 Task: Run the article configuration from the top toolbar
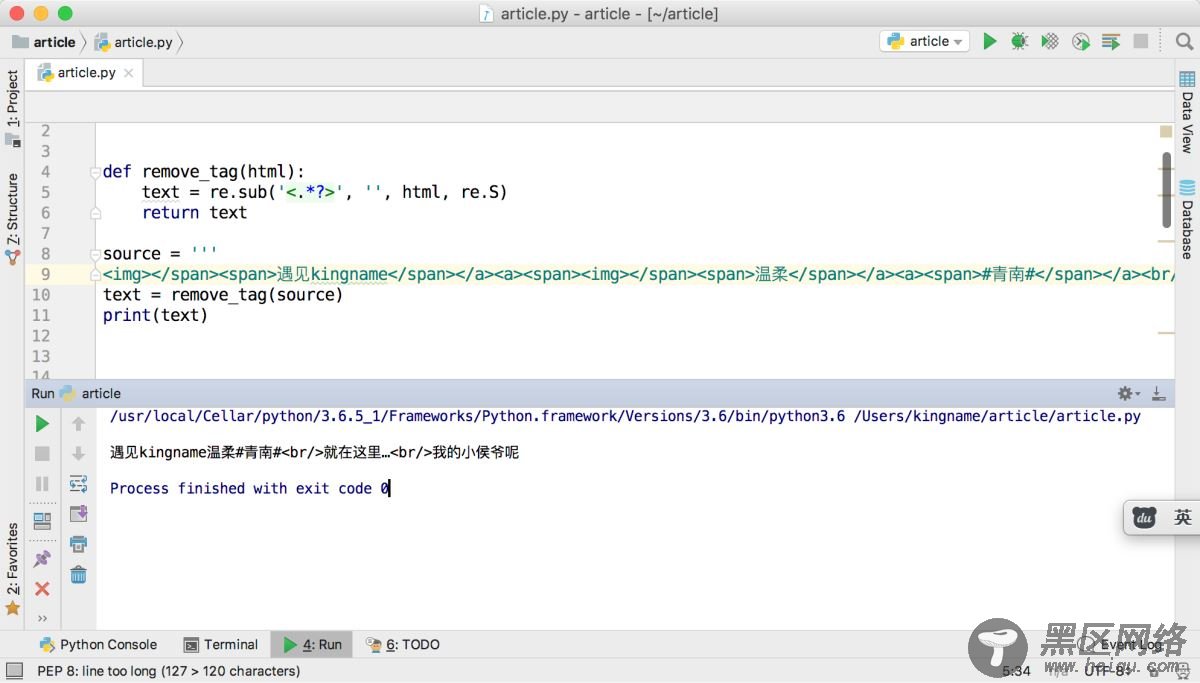[x=989, y=41]
